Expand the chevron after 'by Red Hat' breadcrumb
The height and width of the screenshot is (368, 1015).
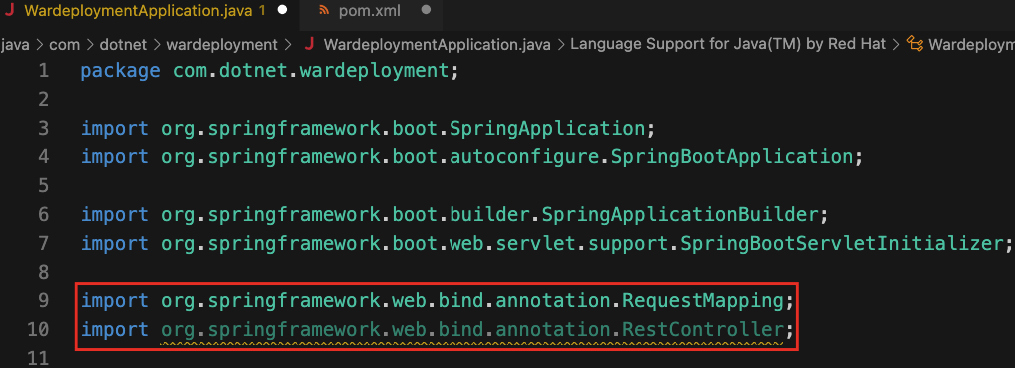(897, 45)
